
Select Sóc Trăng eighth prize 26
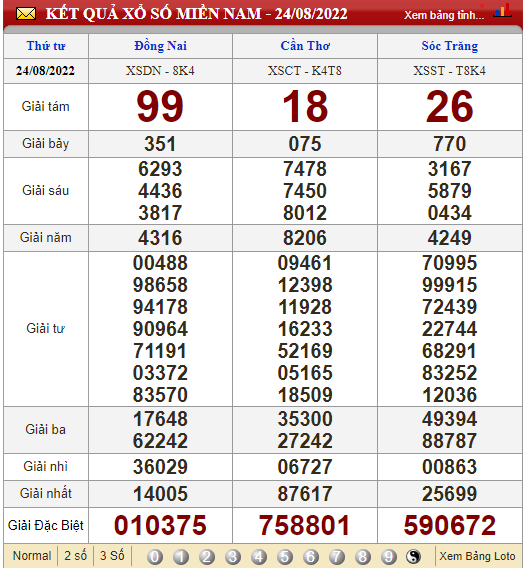[449, 106]
